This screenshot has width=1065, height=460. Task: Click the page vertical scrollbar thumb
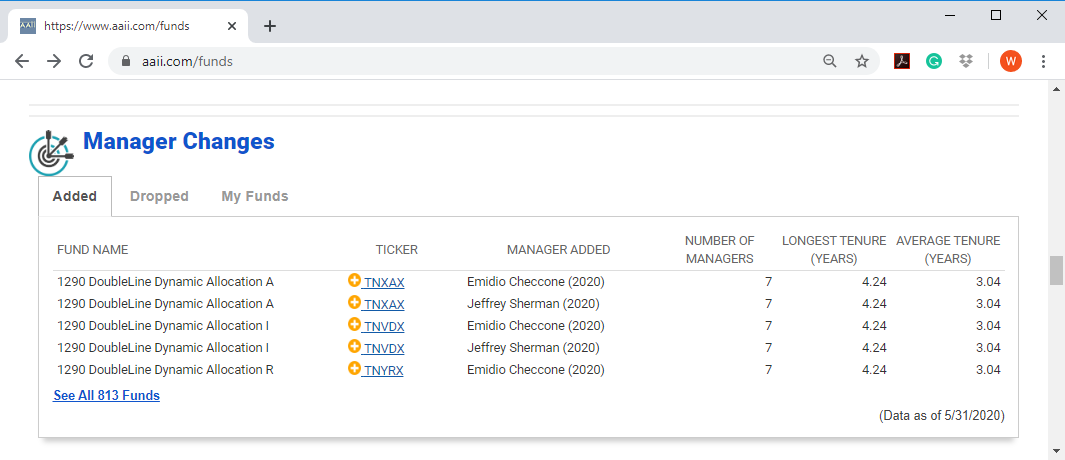coord(1056,270)
